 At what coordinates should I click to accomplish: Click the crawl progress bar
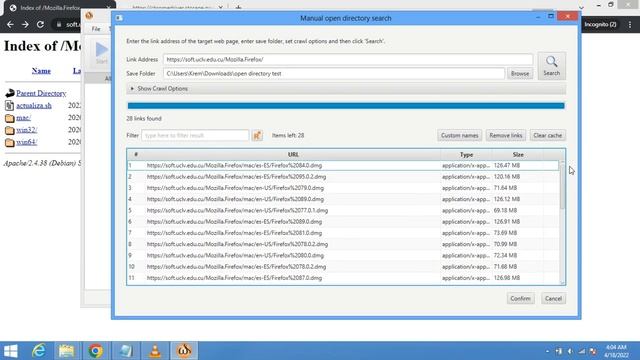346,106
